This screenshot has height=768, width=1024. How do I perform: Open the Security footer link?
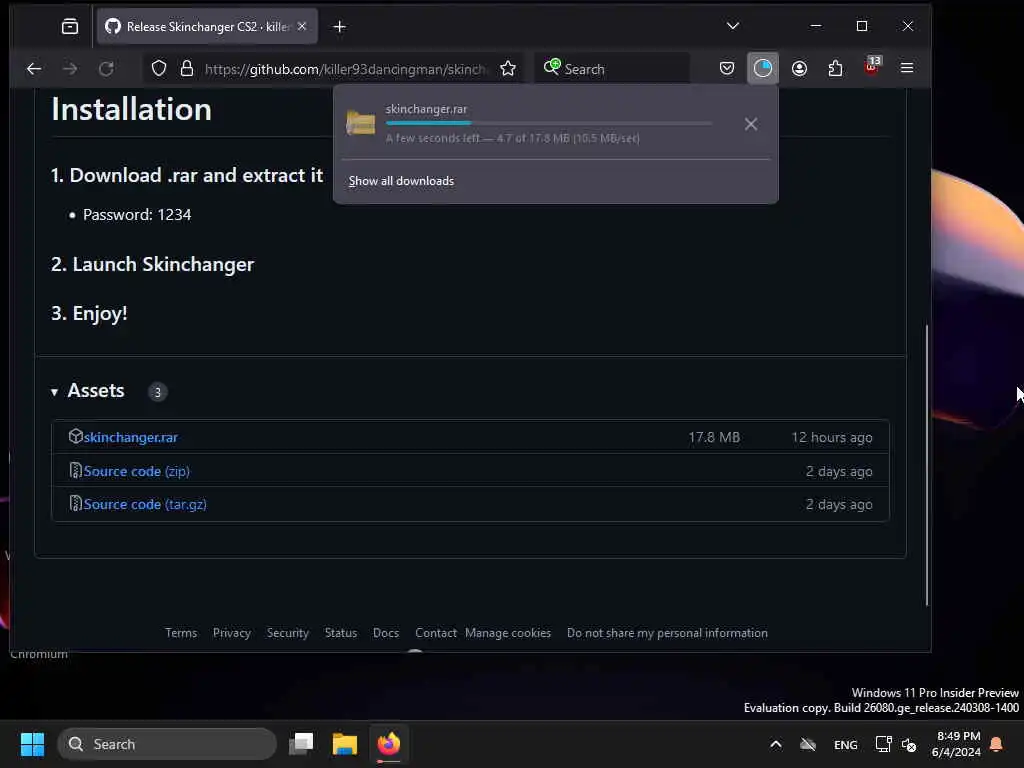click(287, 633)
